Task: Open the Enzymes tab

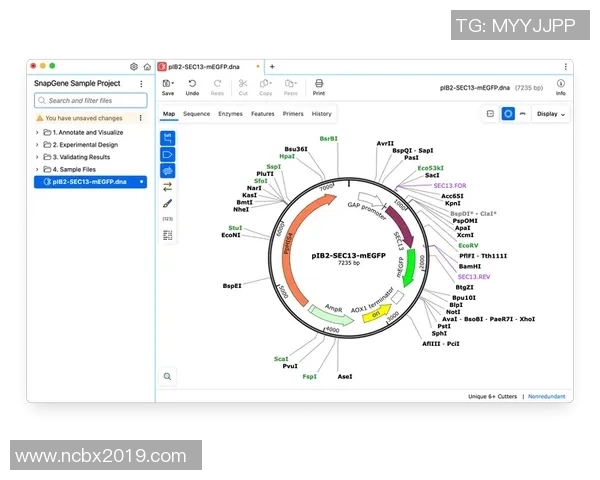Action: (230, 114)
